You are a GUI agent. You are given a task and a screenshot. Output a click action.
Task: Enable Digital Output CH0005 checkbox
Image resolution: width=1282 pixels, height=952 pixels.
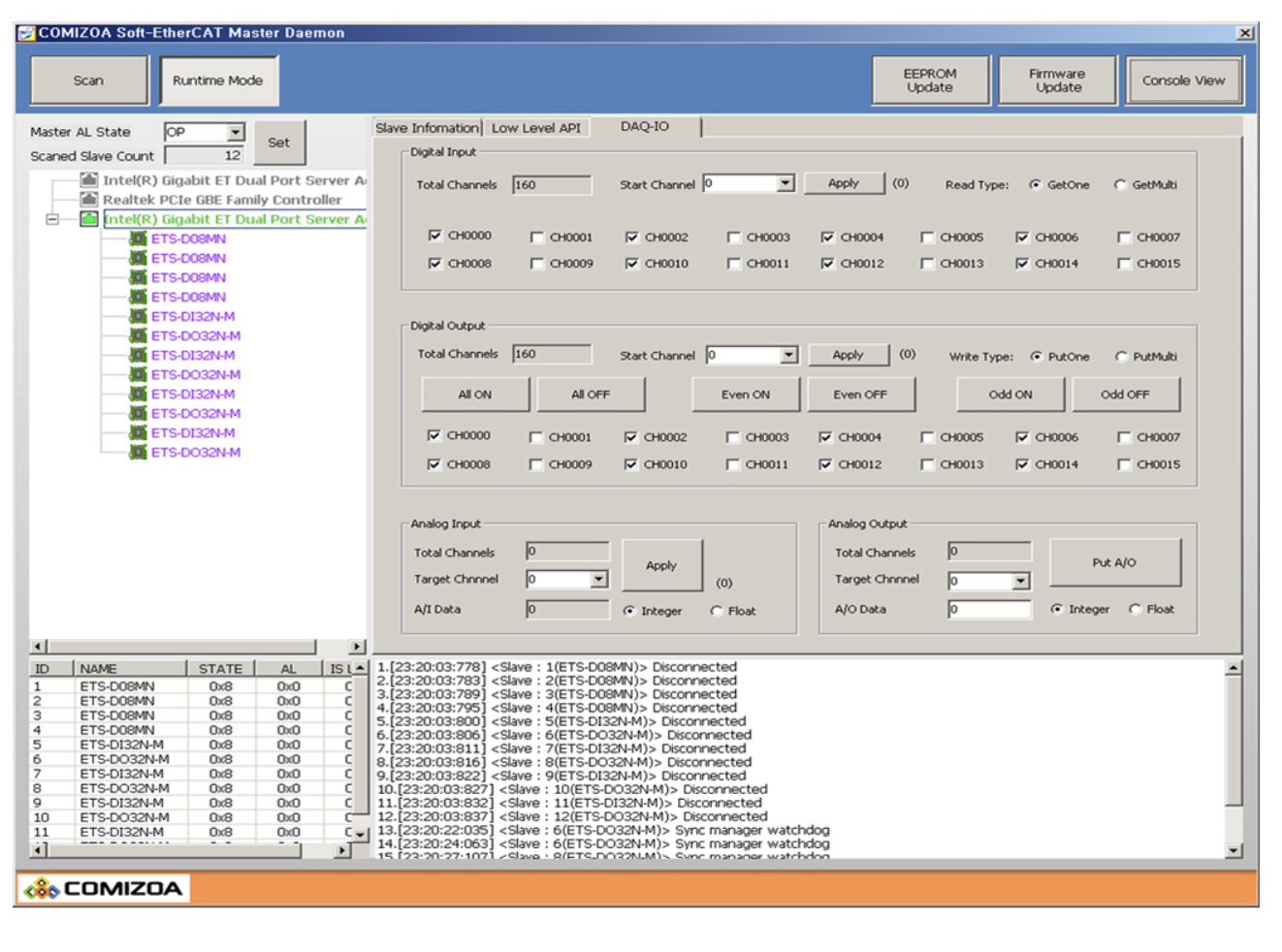pos(926,437)
